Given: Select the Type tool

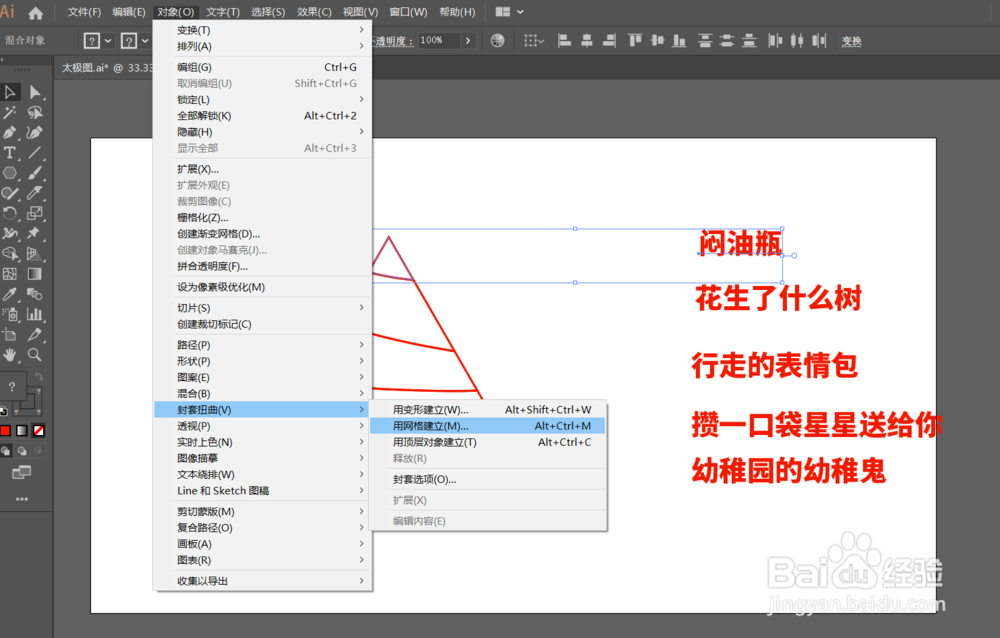Looking at the screenshot, I should point(10,153).
